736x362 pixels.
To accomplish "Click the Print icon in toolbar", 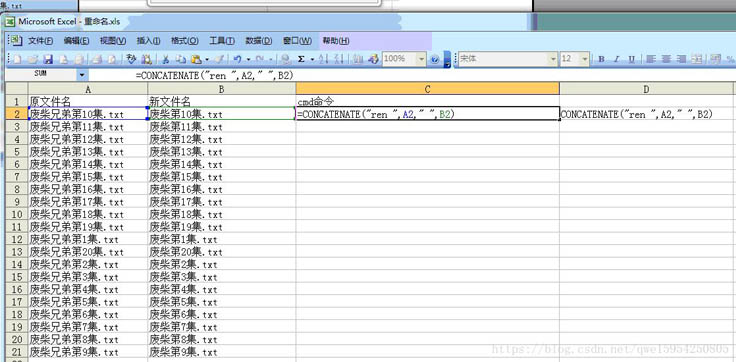I will coord(97,59).
